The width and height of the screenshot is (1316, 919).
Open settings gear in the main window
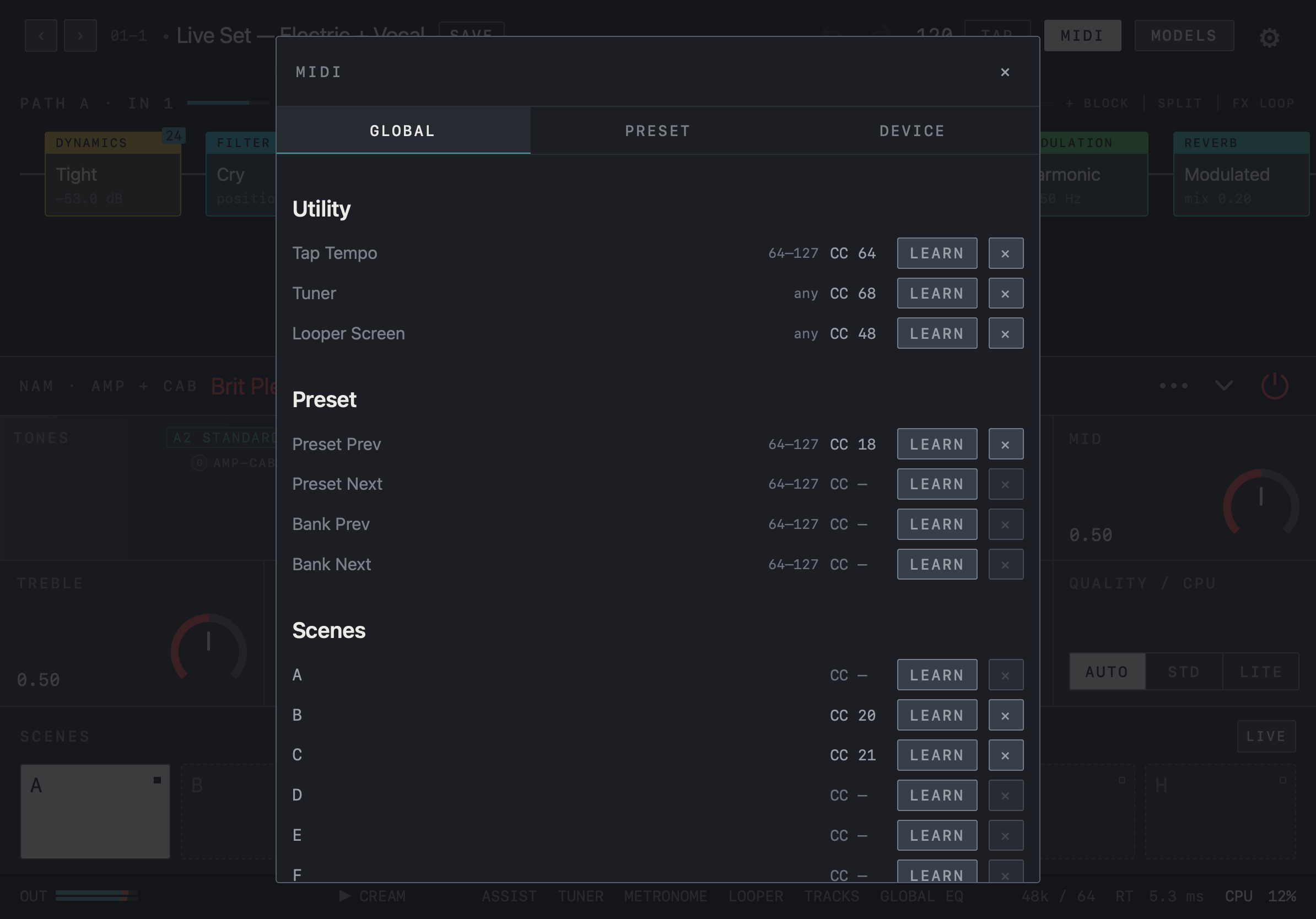coord(1270,38)
